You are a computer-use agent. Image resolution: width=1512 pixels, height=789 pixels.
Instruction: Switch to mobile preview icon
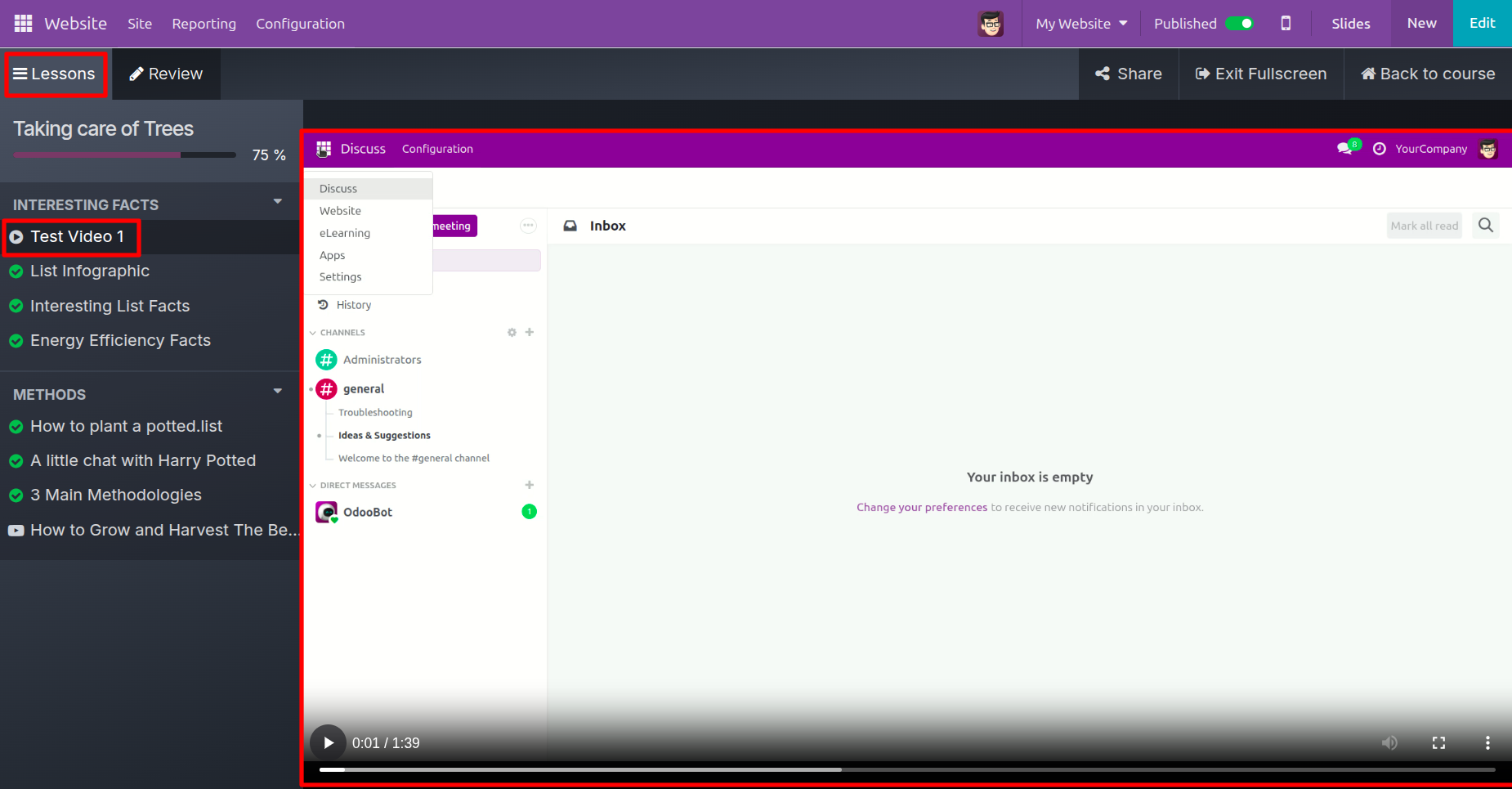tap(1286, 24)
